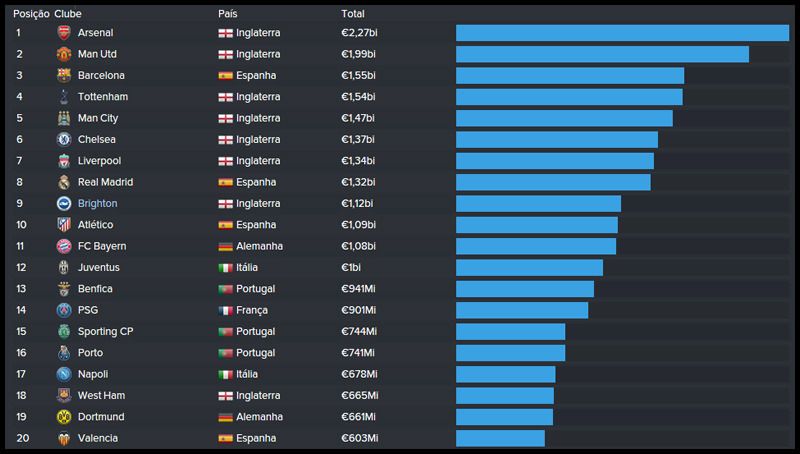Open the Brighton club link
This screenshot has height=454, width=800.
pos(97,204)
